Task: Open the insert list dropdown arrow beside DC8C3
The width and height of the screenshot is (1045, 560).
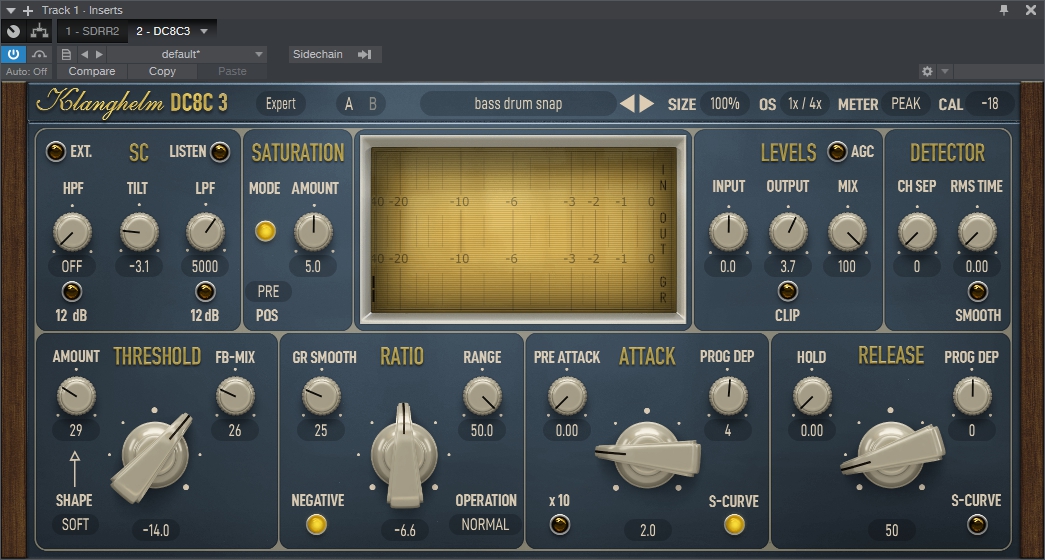Action: click(x=204, y=31)
